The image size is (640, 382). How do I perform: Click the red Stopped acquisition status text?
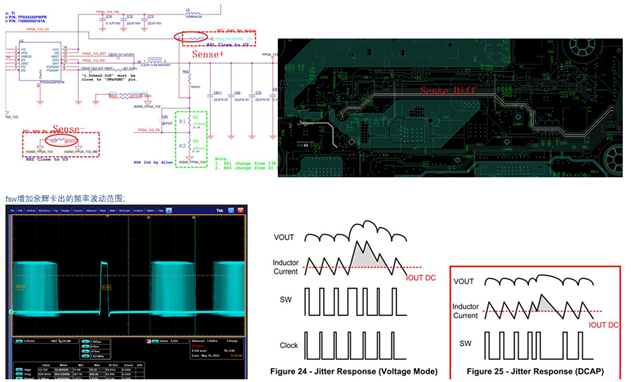(198, 346)
